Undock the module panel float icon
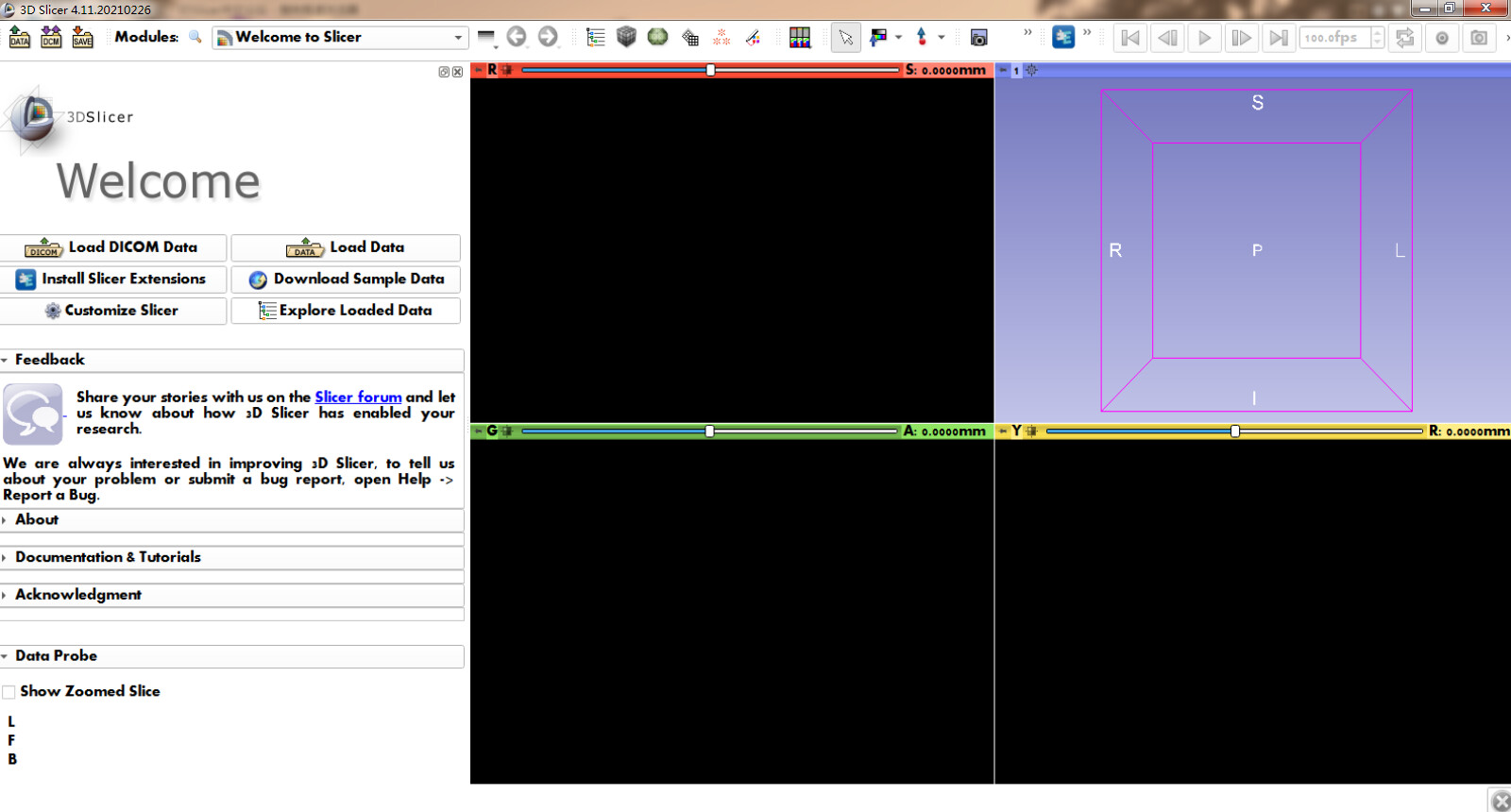Viewport: 1511px width, 812px height. click(x=444, y=72)
